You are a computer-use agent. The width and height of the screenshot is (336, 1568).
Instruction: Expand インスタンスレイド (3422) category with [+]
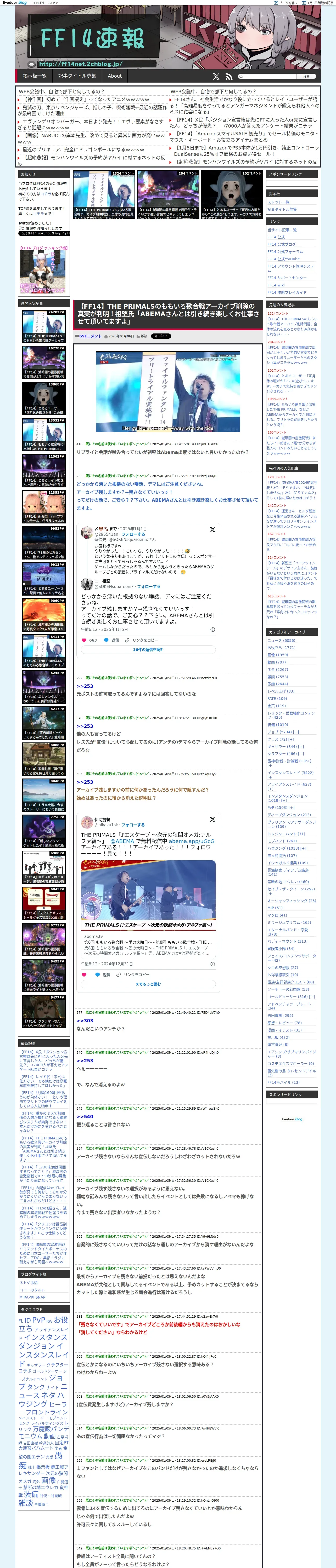click(x=270, y=777)
